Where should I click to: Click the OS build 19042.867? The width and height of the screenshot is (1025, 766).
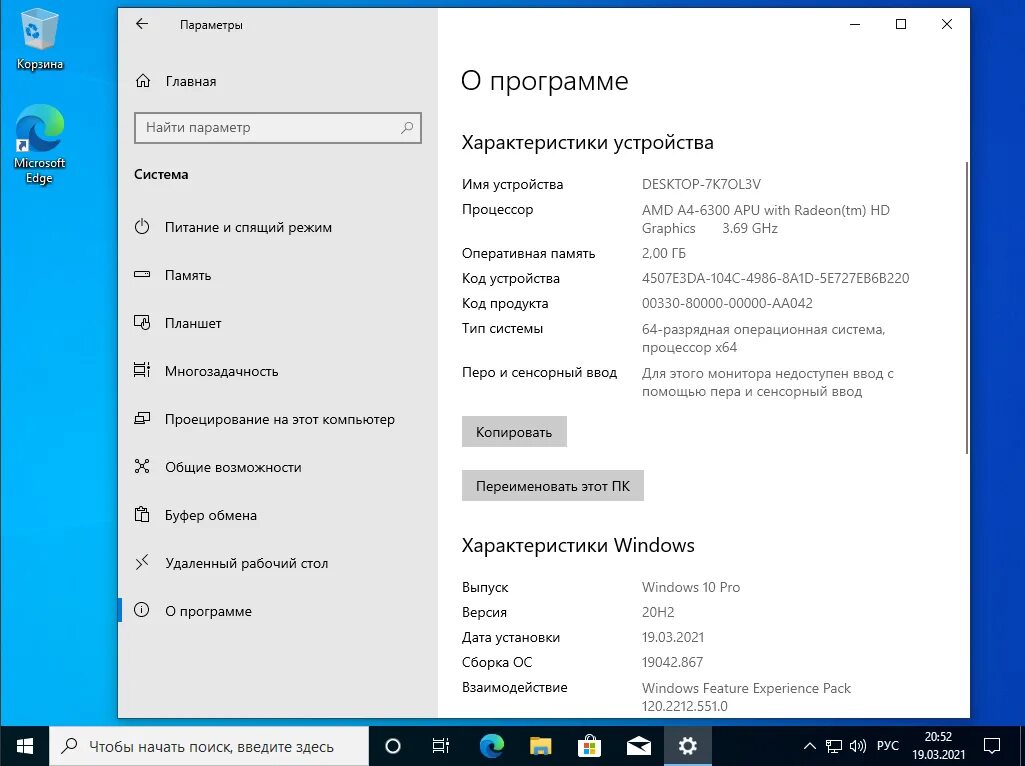(672, 662)
